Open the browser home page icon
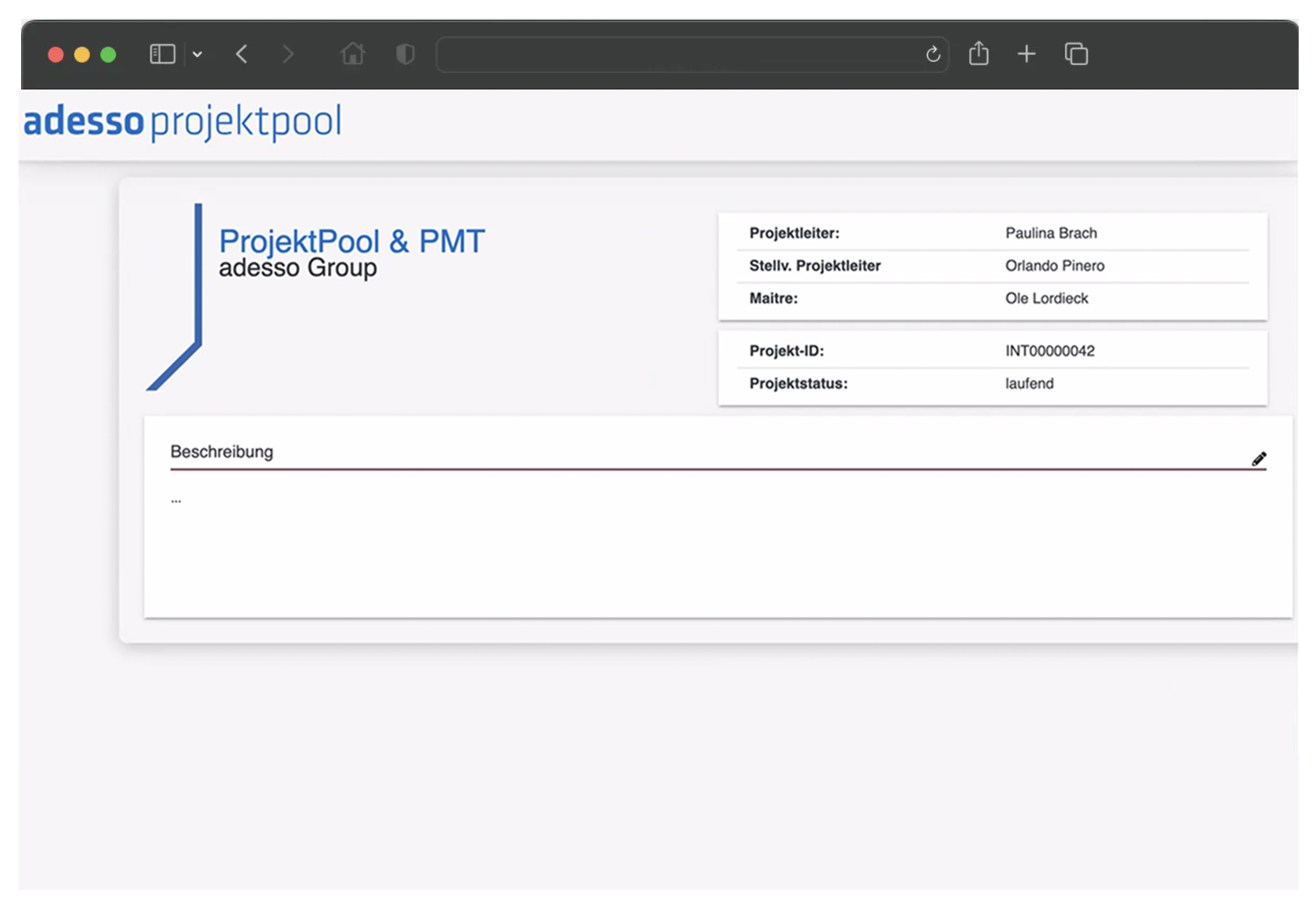1316x915 pixels. pyautogui.click(x=353, y=54)
